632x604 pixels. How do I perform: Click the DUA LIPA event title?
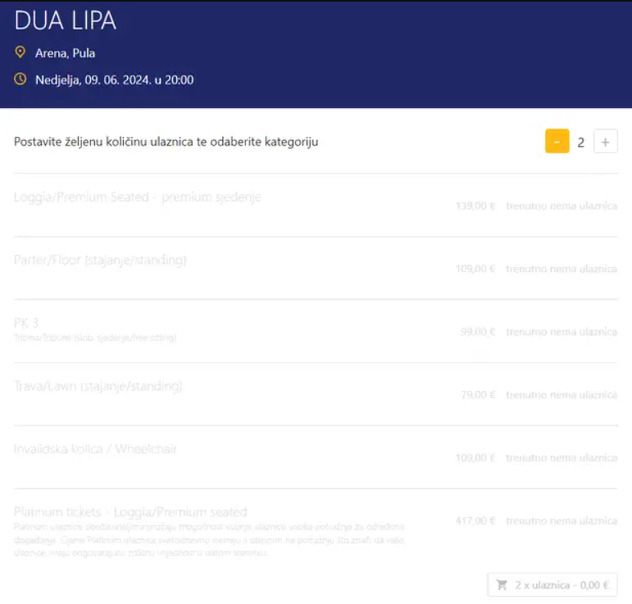pyautogui.click(x=65, y=20)
